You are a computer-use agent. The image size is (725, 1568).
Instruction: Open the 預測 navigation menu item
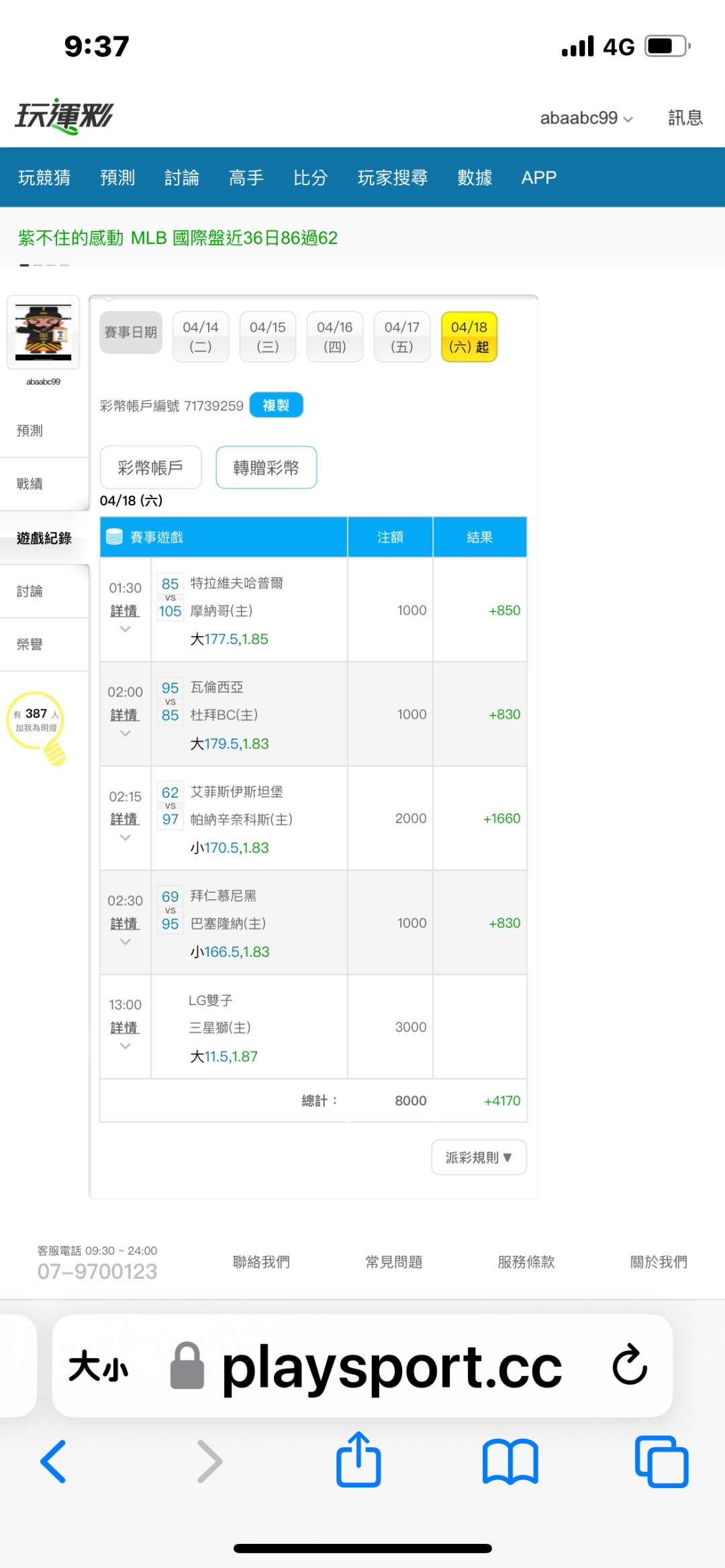pyautogui.click(x=117, y=178)
